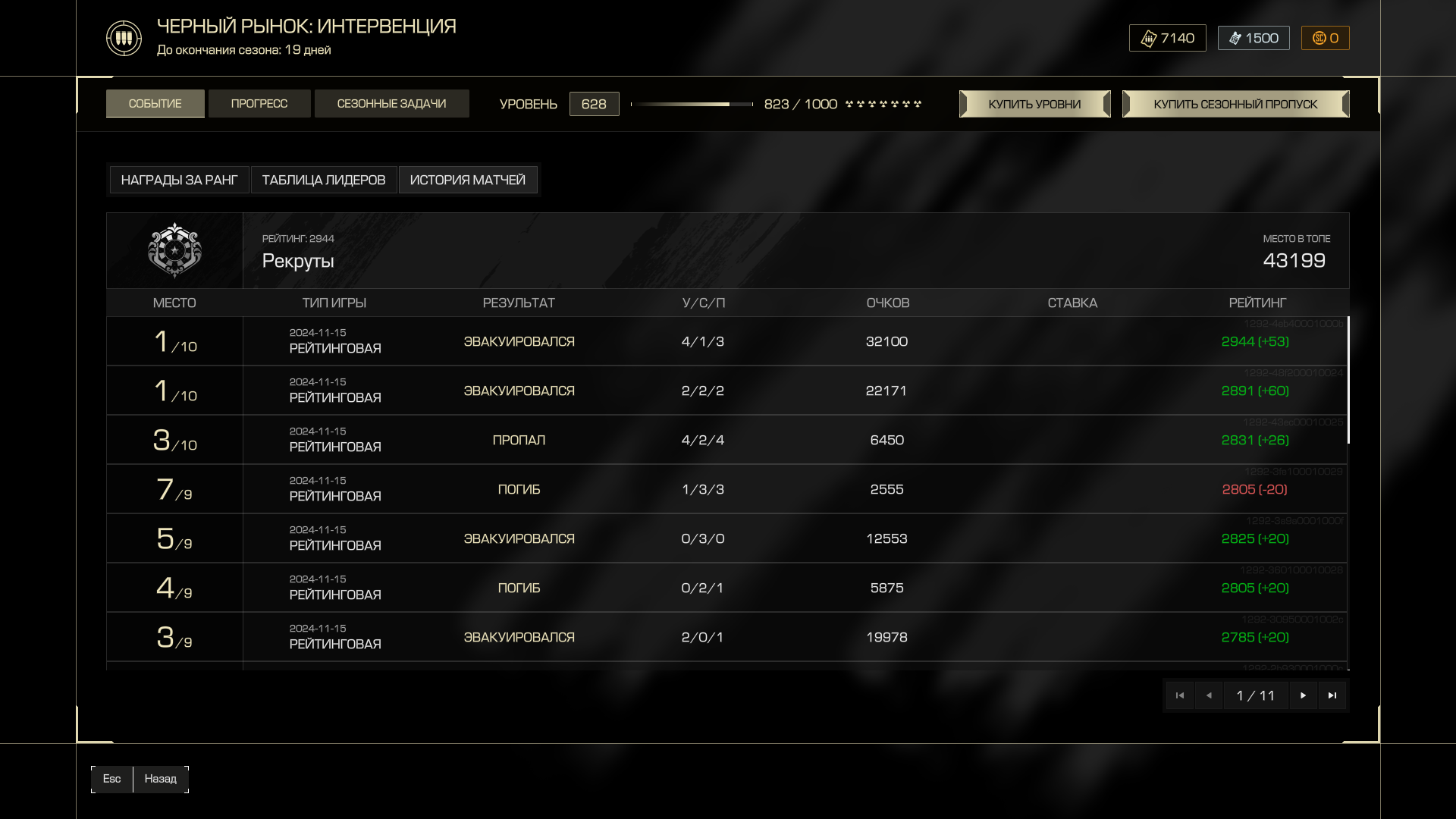Click the Купить уровни button
Image resolution: width=1456 pixels, height=819 pixels.
[1034, 104]
